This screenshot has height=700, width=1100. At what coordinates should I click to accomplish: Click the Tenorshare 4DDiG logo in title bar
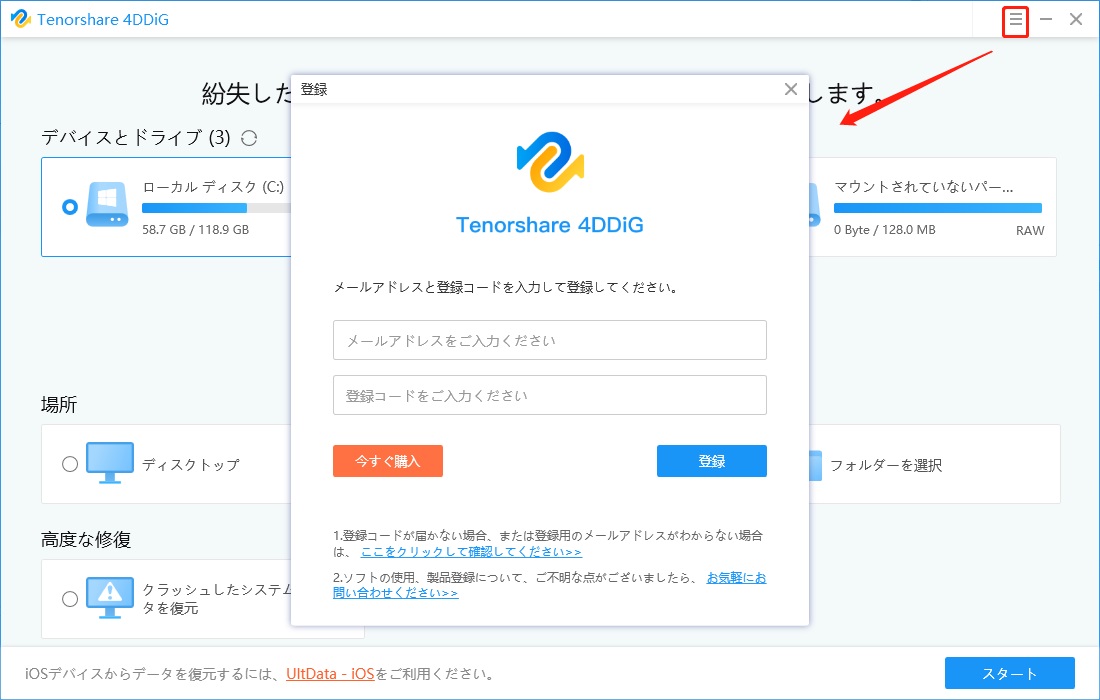tap(20, 19)
